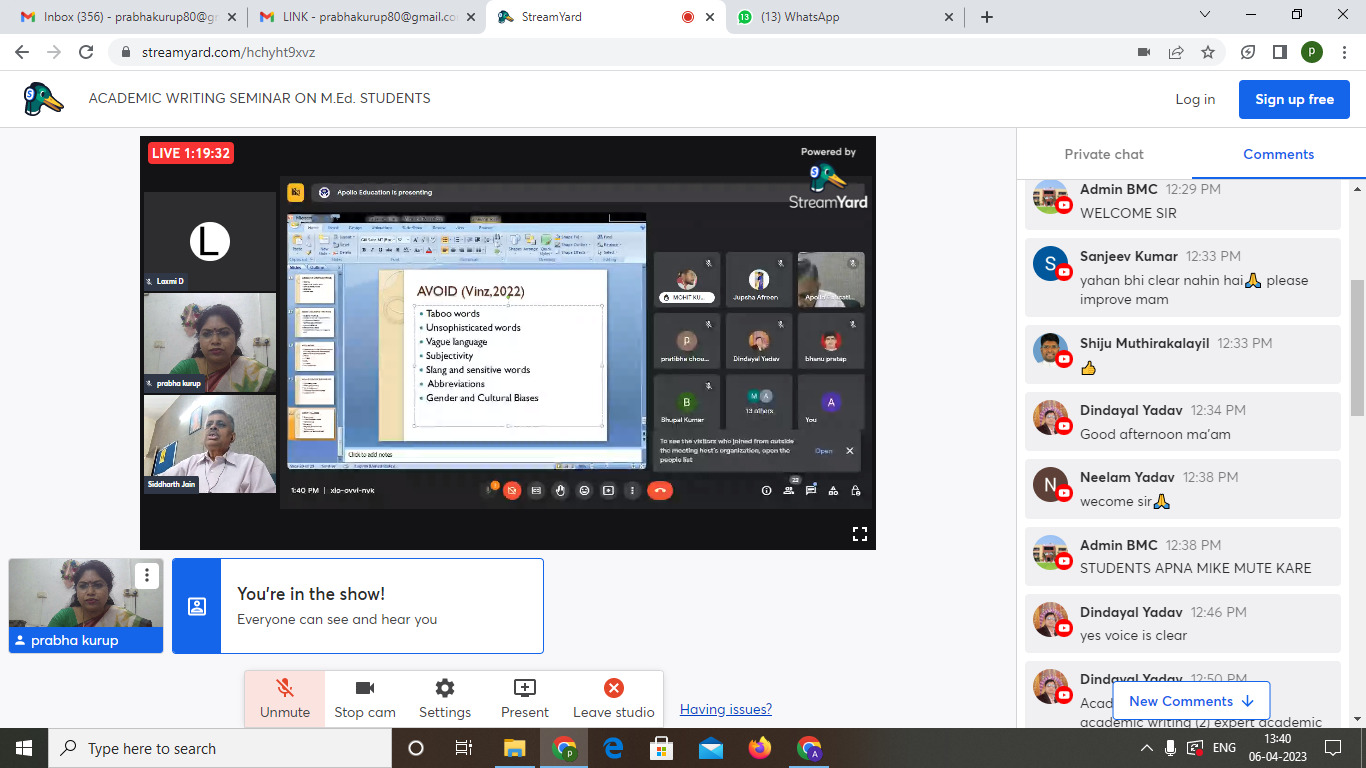Click the Windows taskbar search box

(x=220, y=748)
